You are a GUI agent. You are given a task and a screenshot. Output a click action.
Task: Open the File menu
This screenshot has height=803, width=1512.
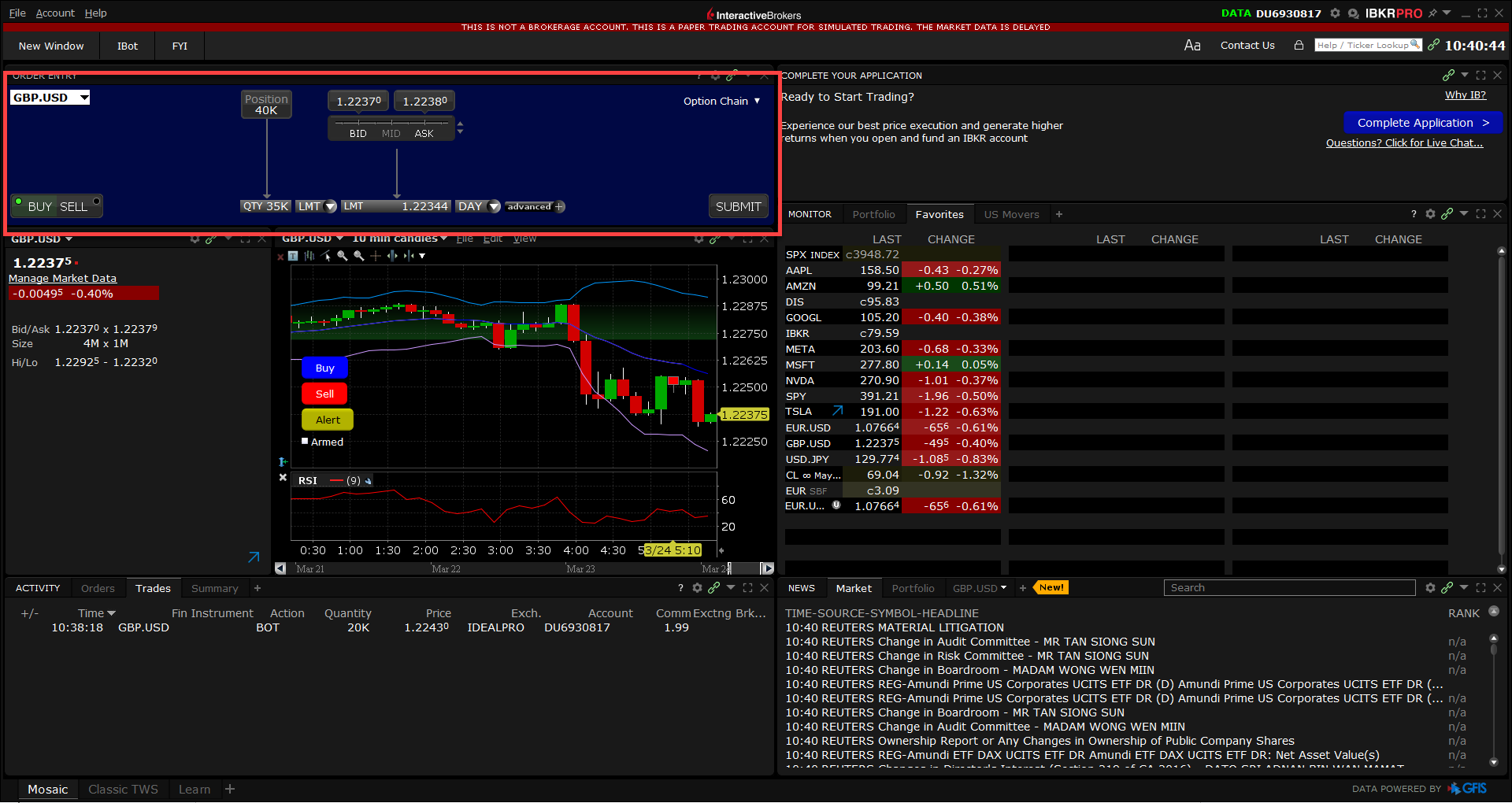tap(17, 13)
